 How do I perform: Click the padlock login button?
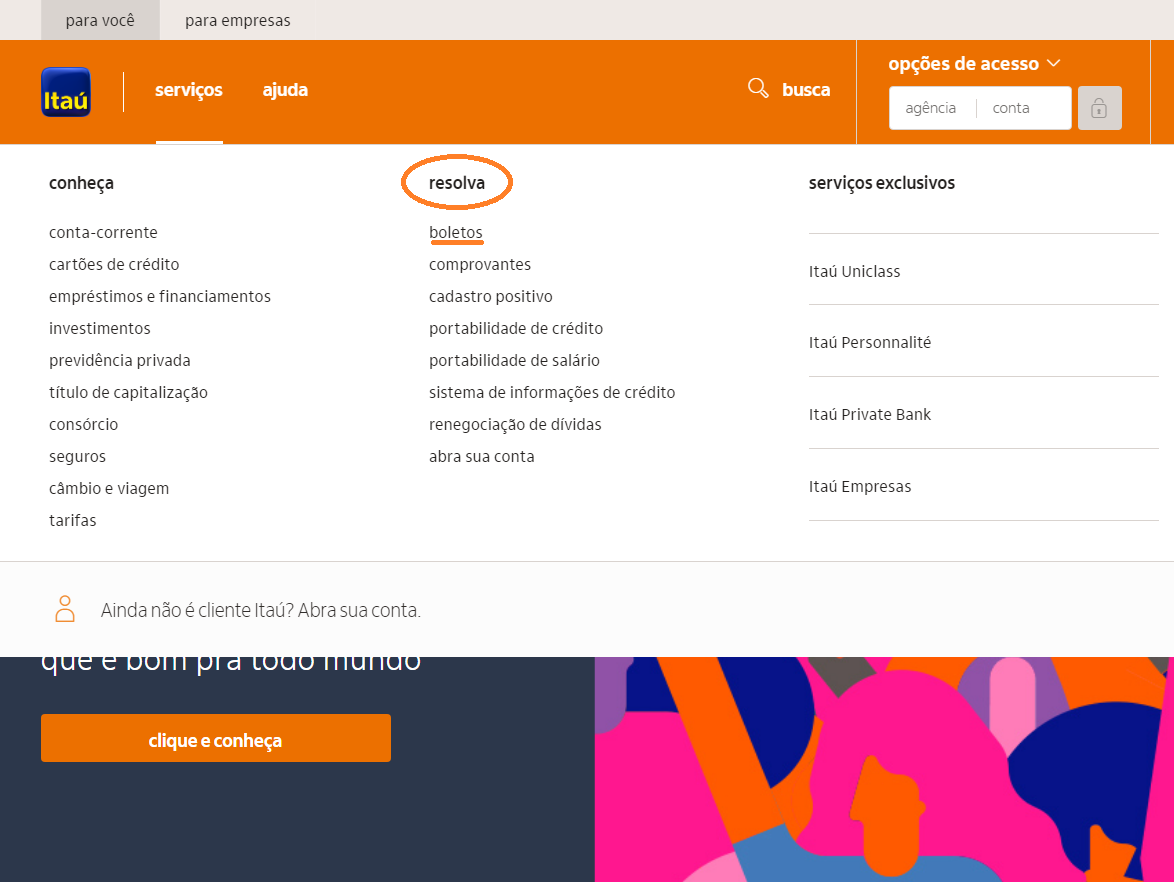(1099, 108)
